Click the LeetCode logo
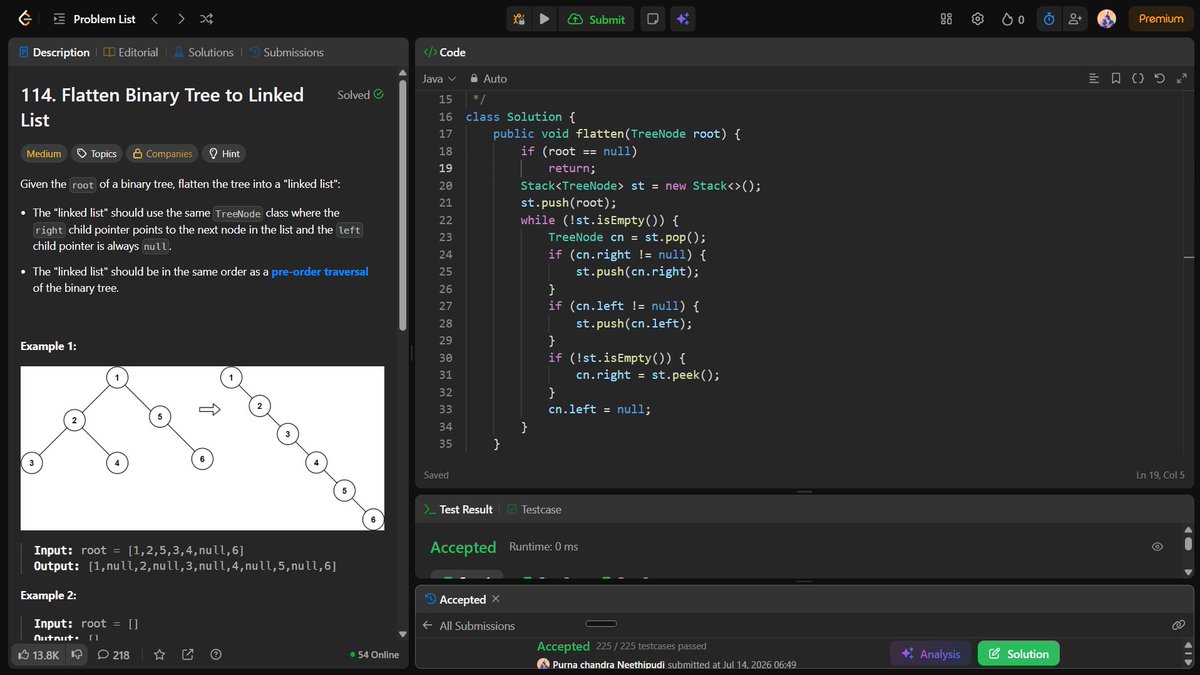Viewport: 1200px width, 675px height. (x=25, y=18)
